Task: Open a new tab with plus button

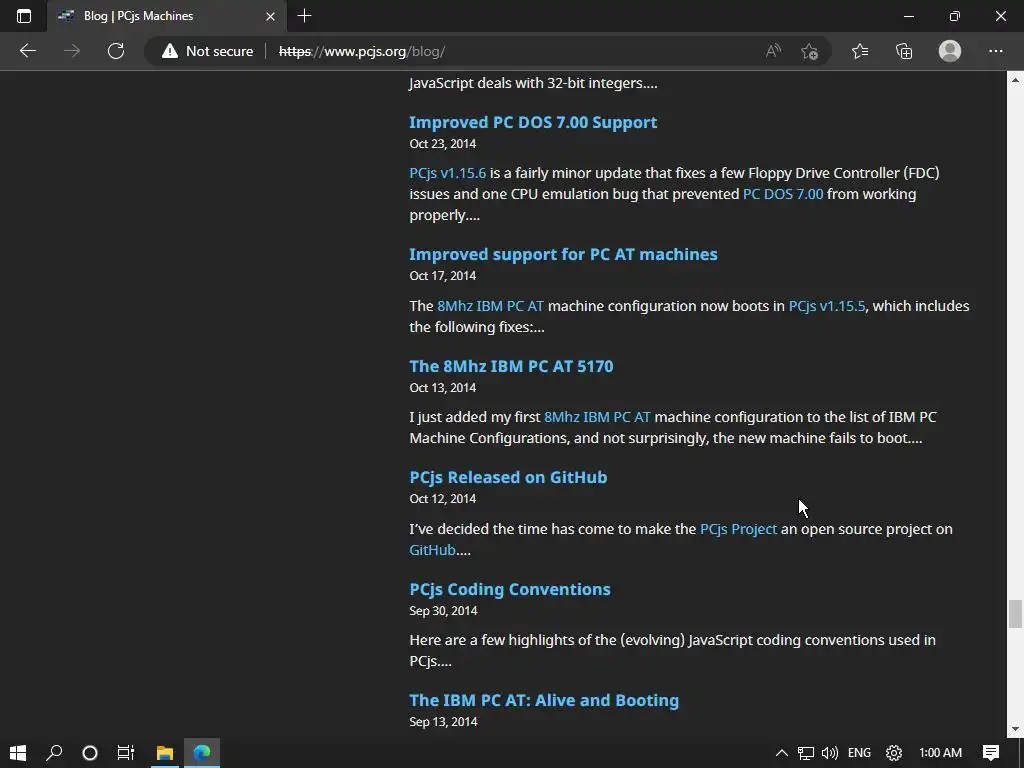Action: click(304, 16)
